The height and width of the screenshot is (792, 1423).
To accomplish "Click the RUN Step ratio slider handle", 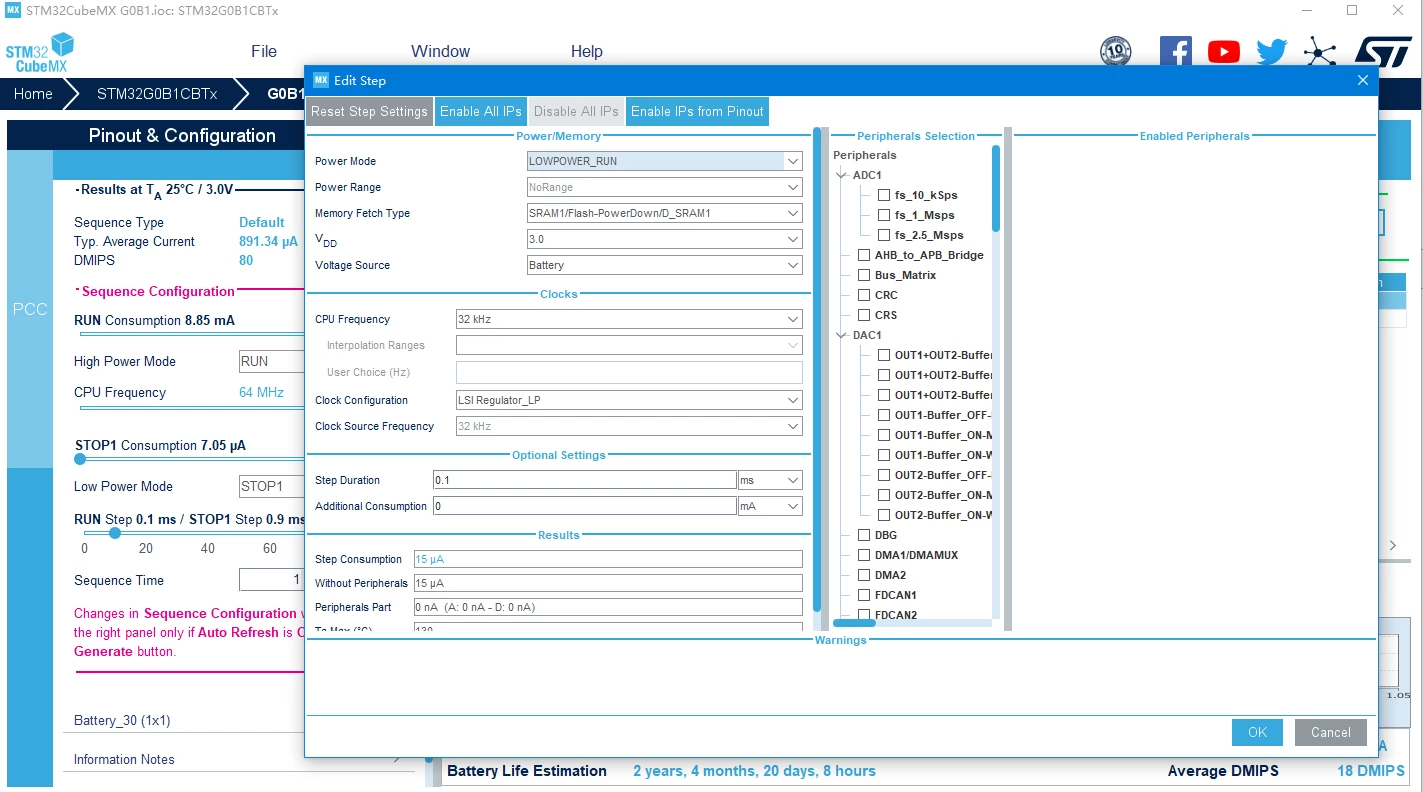I will coord(115,533).
